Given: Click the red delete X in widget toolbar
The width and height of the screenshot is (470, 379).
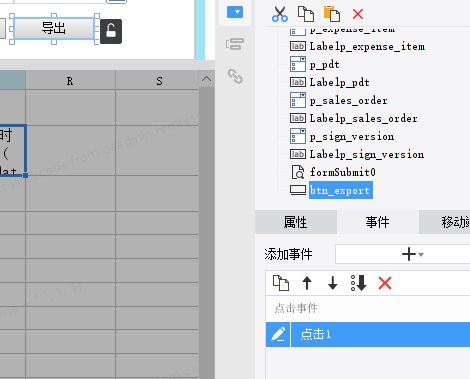Looking at the screenshot, I should [358, 14].
